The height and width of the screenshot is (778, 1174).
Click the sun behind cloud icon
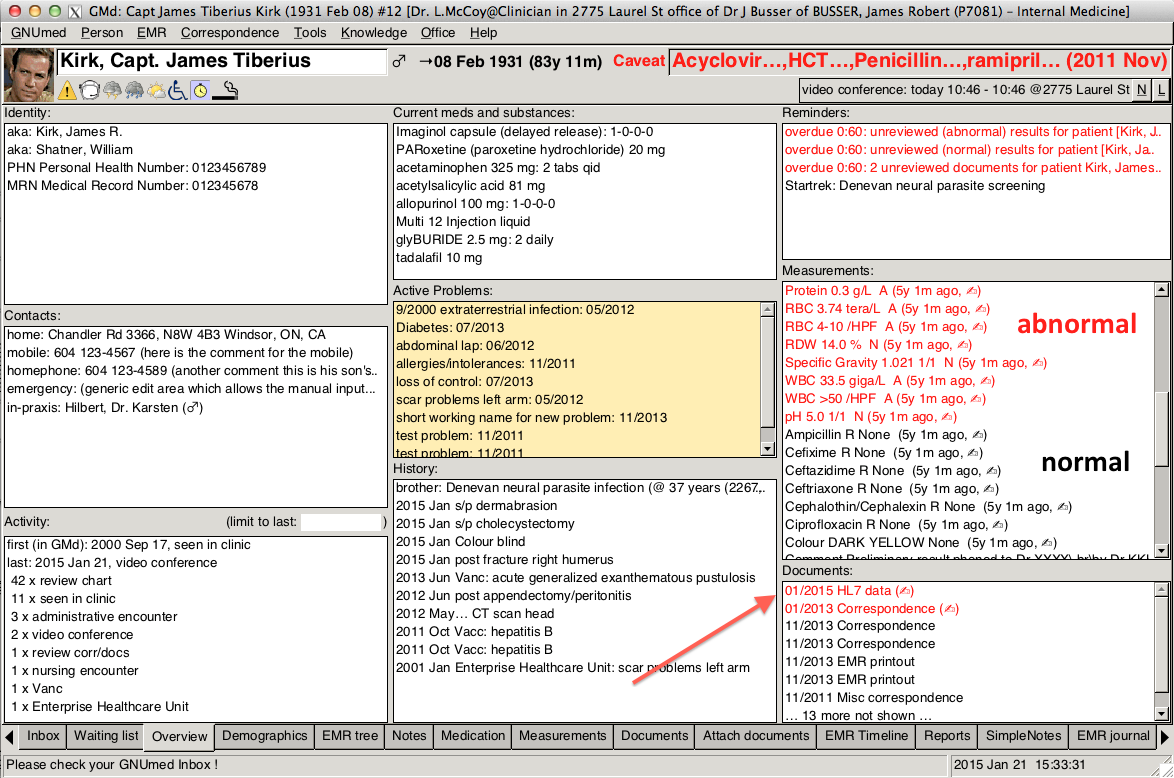(x=157, y=91)
